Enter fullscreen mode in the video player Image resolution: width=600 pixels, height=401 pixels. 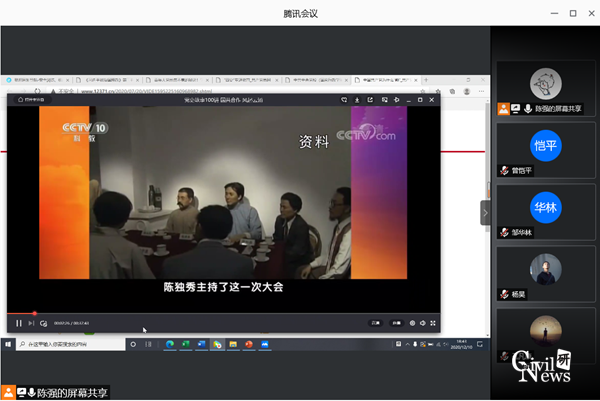click(434, 323)
